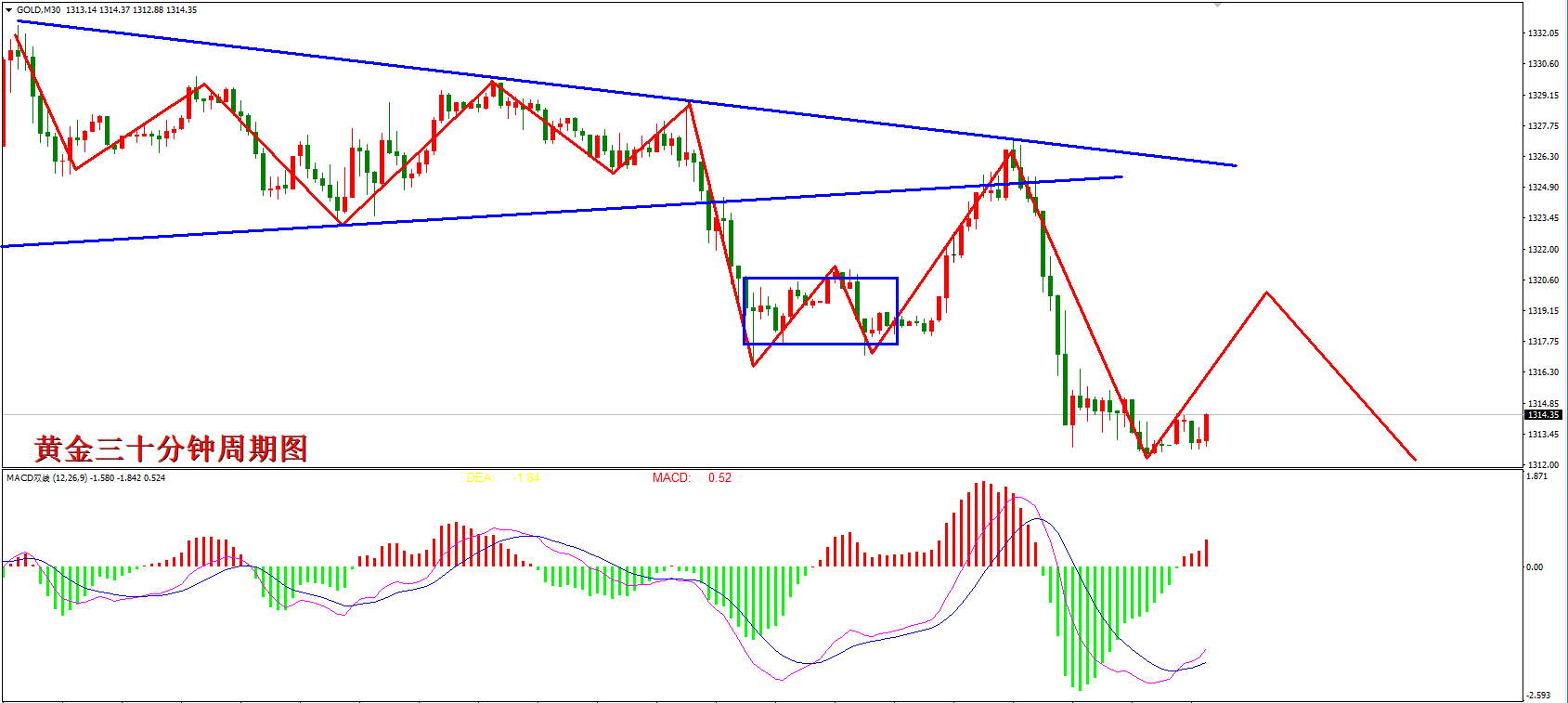1568x703 pixels.
Task: Click the 1327.75 price scale label
Action: coord(1544,125)
